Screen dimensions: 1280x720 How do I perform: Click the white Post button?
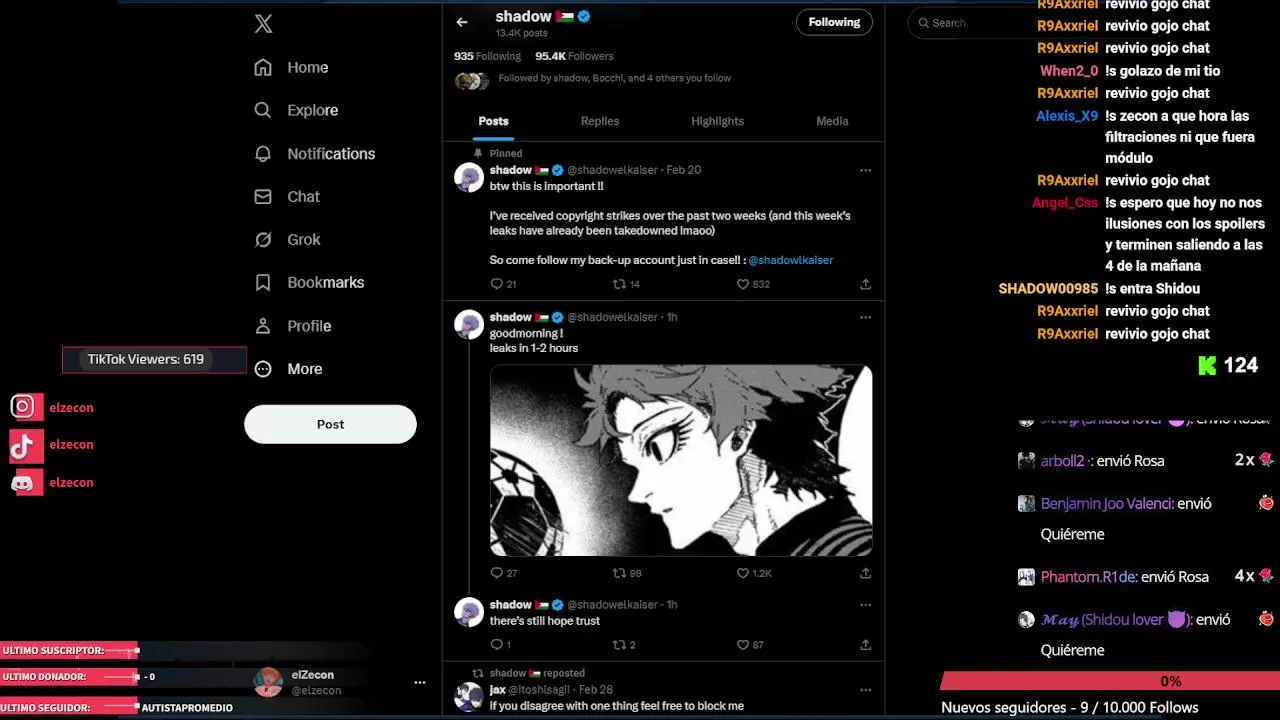pos(330,424)
